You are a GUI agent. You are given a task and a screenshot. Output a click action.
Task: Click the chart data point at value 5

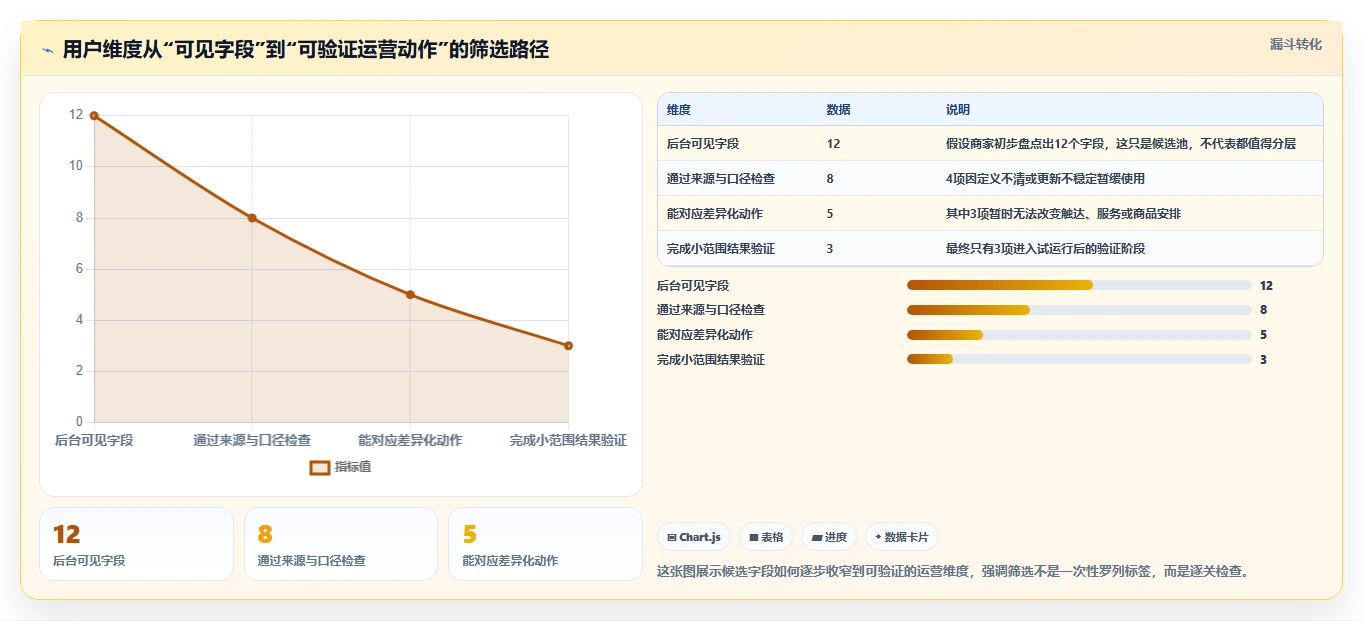(x=410, y=295)
